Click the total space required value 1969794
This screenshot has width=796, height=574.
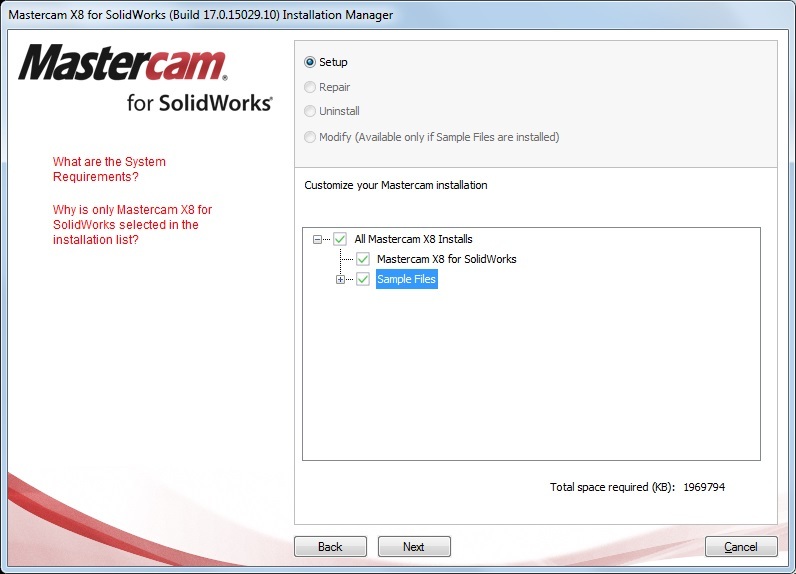704,487
